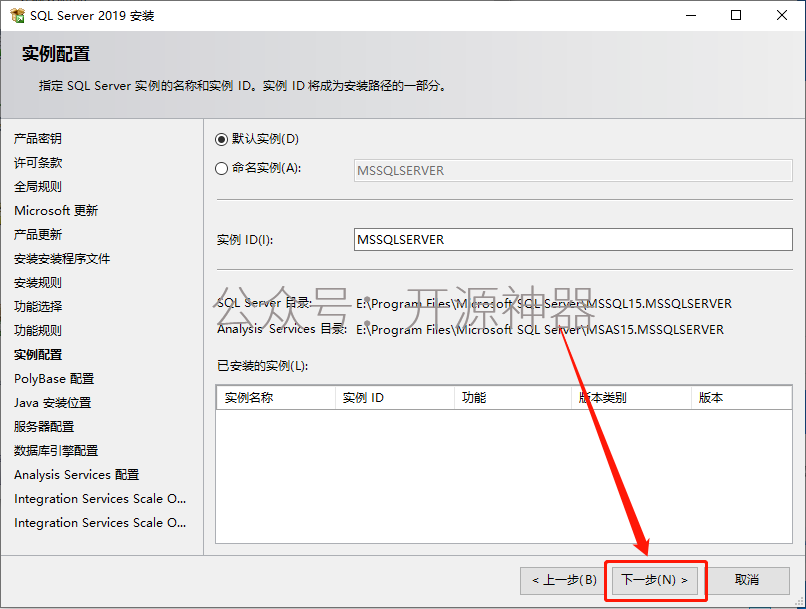
Task: Click the Analysis Services 目录 path text
Action: click(x=540, y=329)
